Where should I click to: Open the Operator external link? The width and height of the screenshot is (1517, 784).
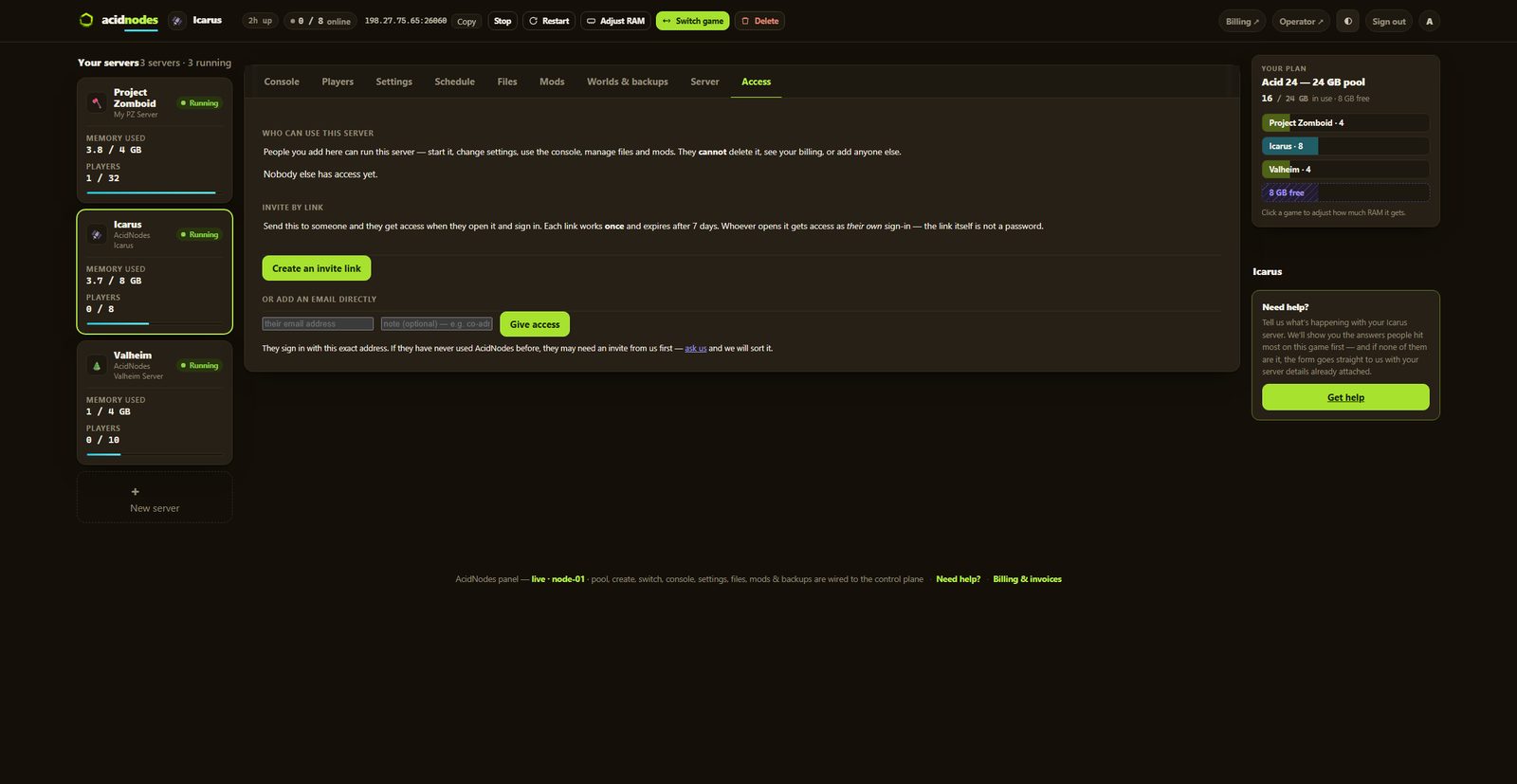[x=1301, y=21]
